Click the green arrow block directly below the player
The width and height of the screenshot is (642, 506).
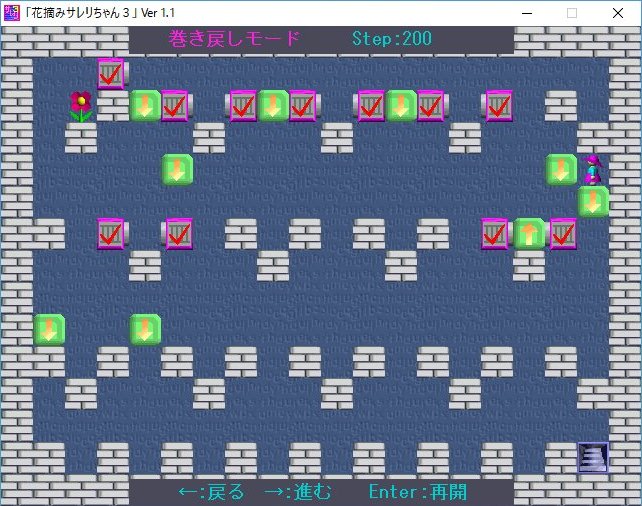pyautogui.click(x=593, y=201)
